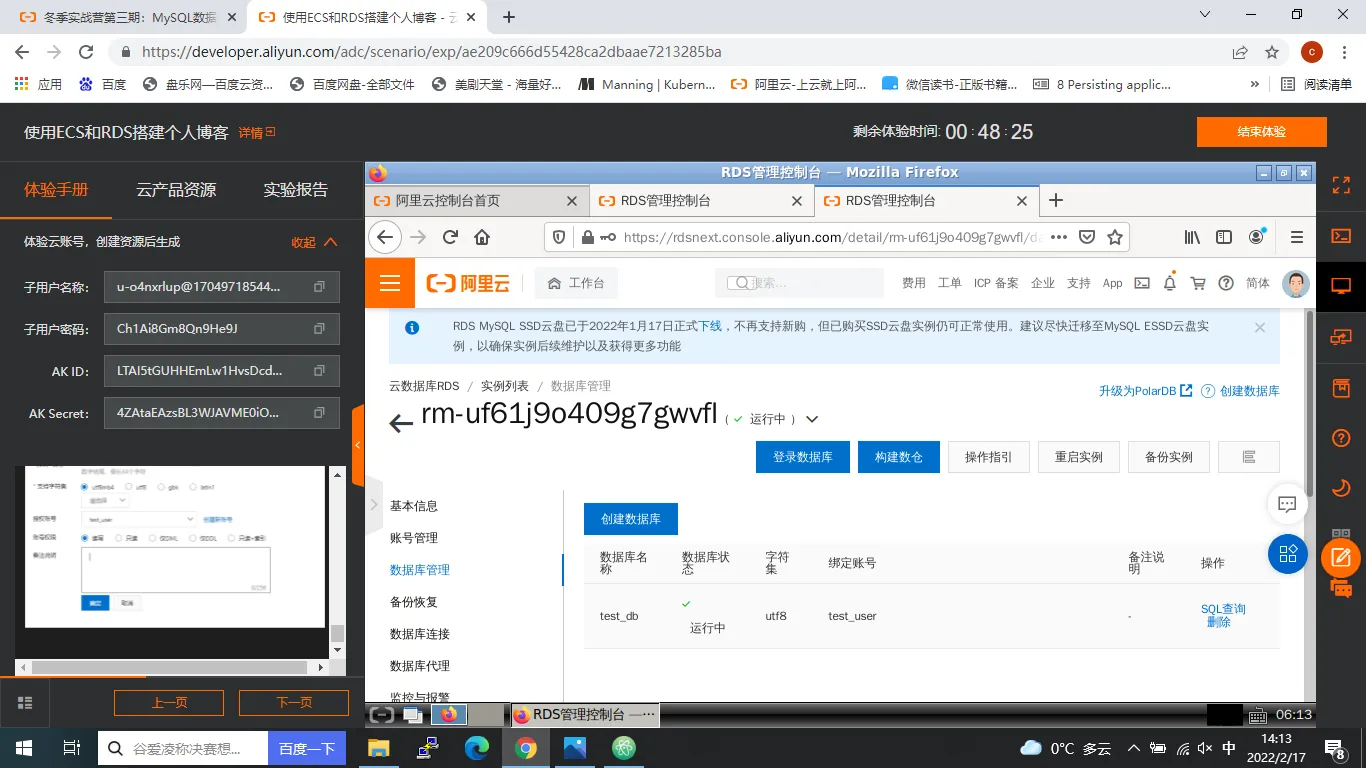Go back using arrow beside instance name
The image size is (1366, 768).
[401, 423]
